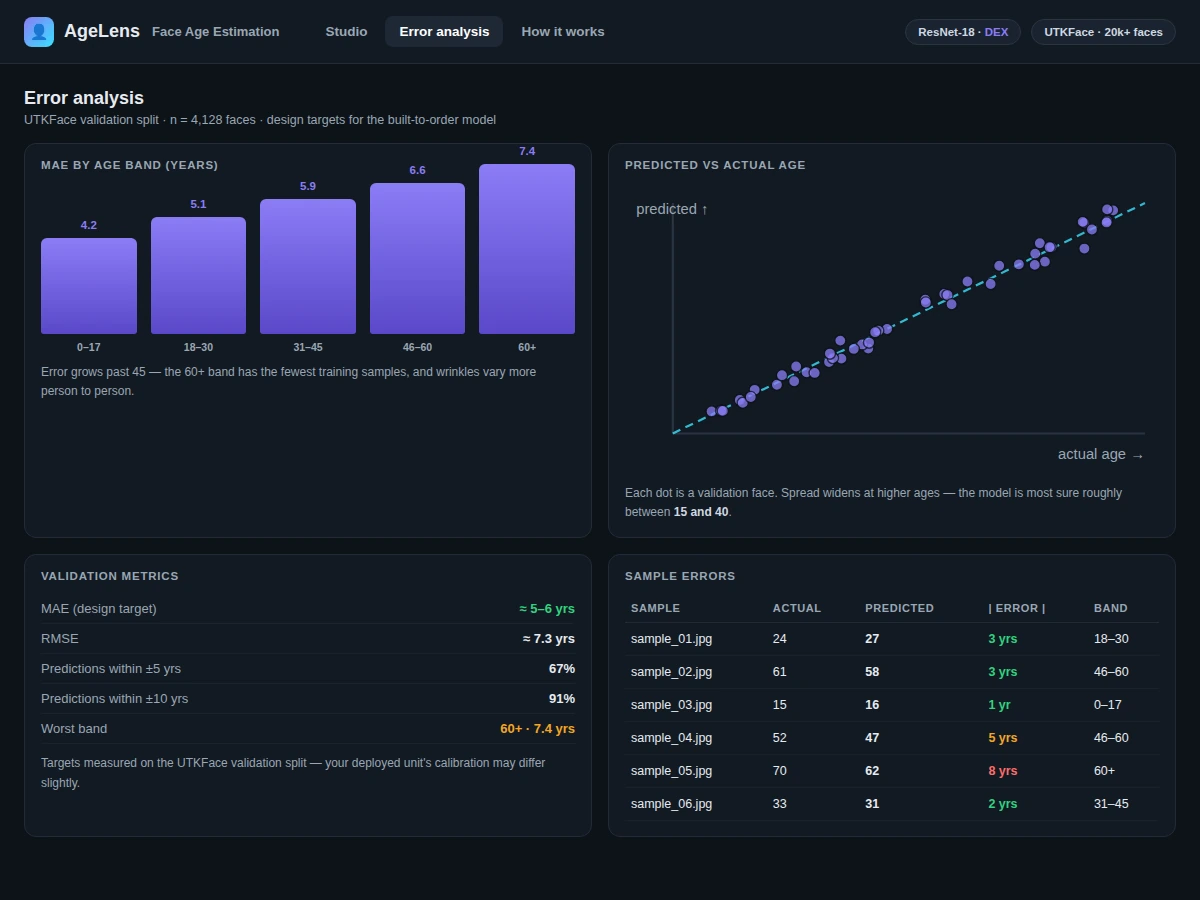Image resolution: width=1200 pixels, height=900 pixels.
Task: Click the 18–30 age band bar
Action: coord(198,276)
